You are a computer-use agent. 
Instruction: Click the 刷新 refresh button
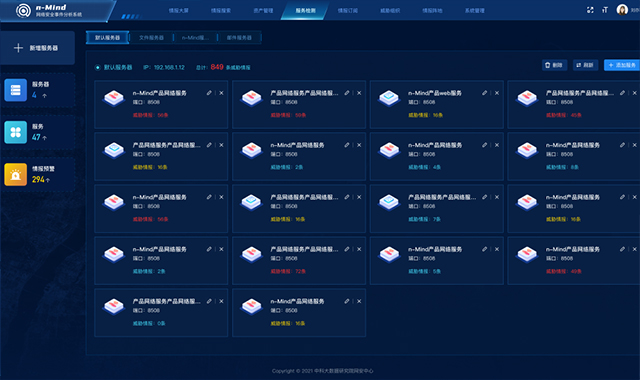tap(586, 65)
